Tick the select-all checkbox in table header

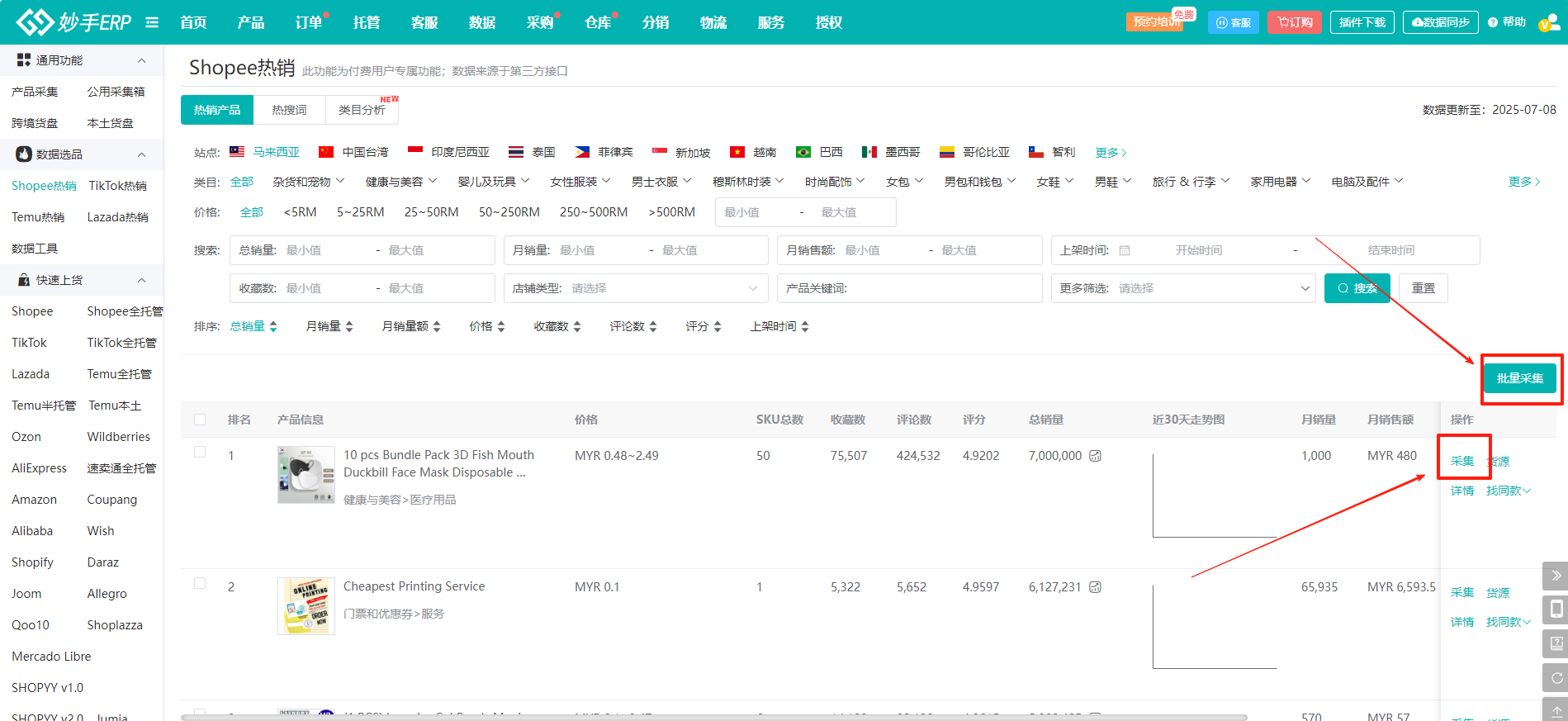[x=200, y=420]
